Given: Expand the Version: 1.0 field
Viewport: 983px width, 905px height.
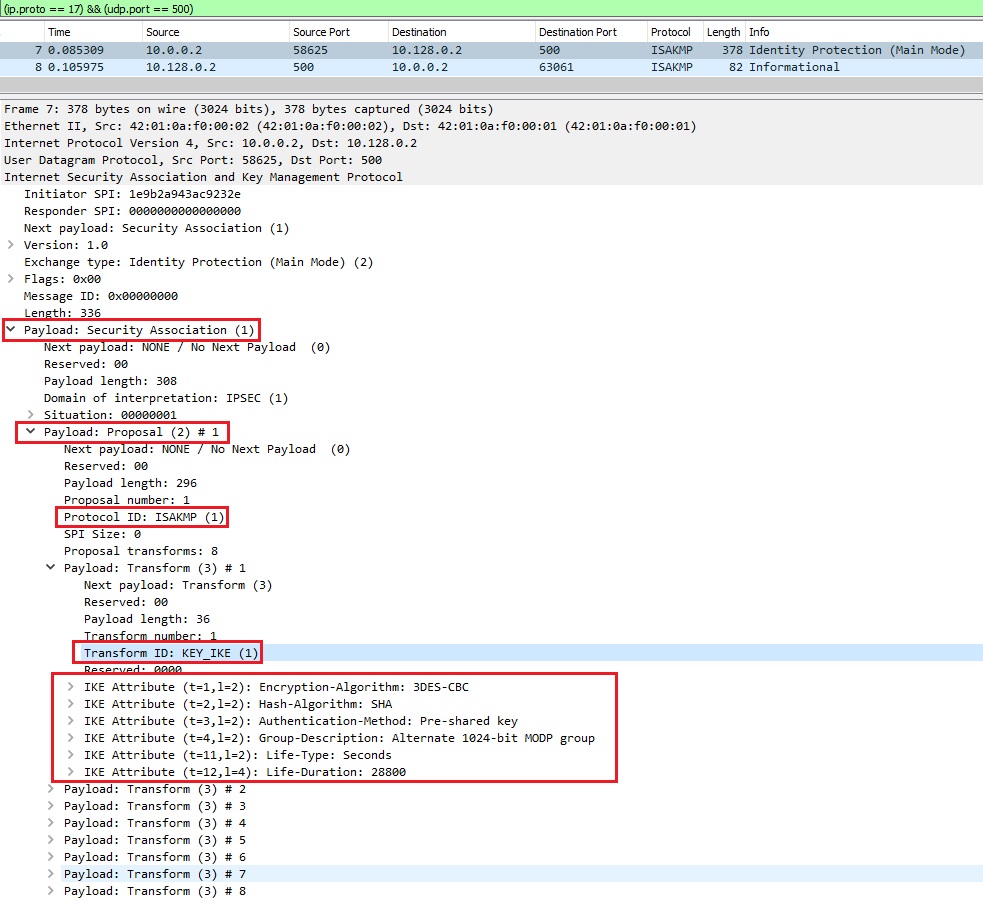Looking at the screenshot, I should click(x=11, y=245).
